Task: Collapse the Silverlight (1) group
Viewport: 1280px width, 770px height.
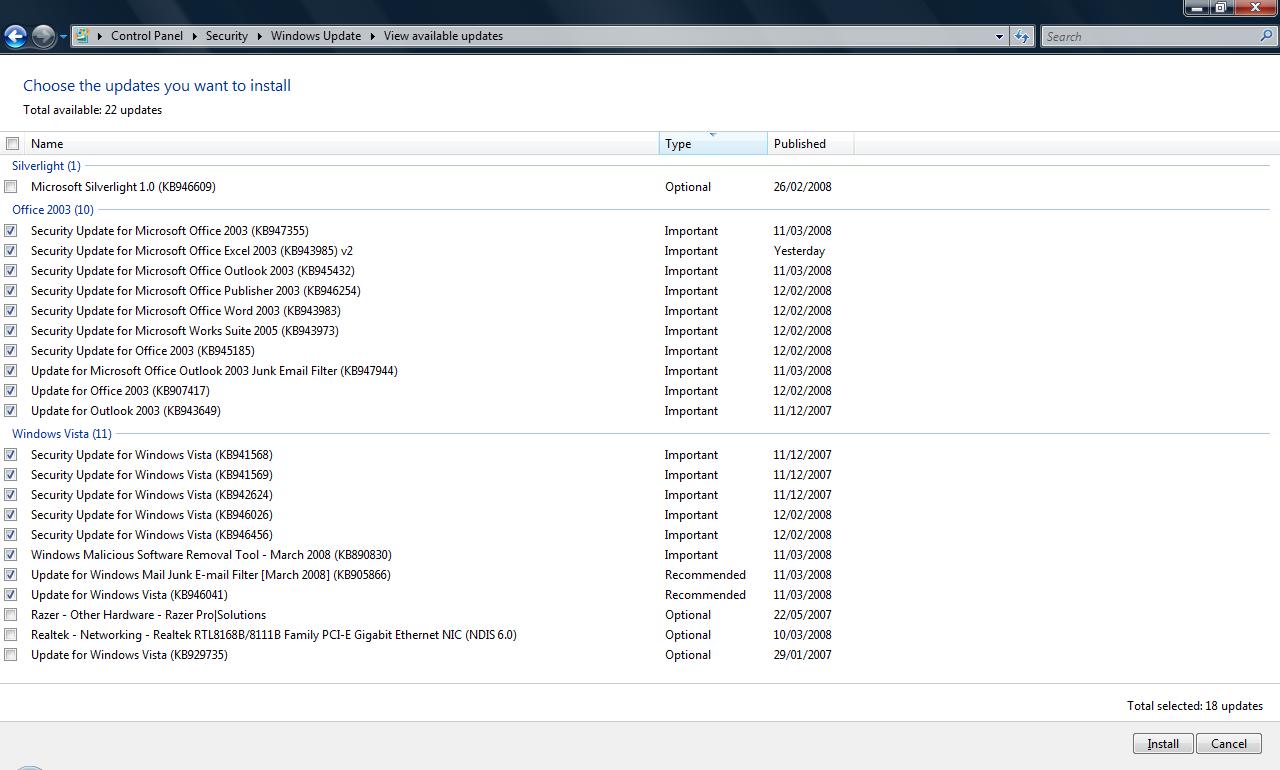Action: coord(46,166)
